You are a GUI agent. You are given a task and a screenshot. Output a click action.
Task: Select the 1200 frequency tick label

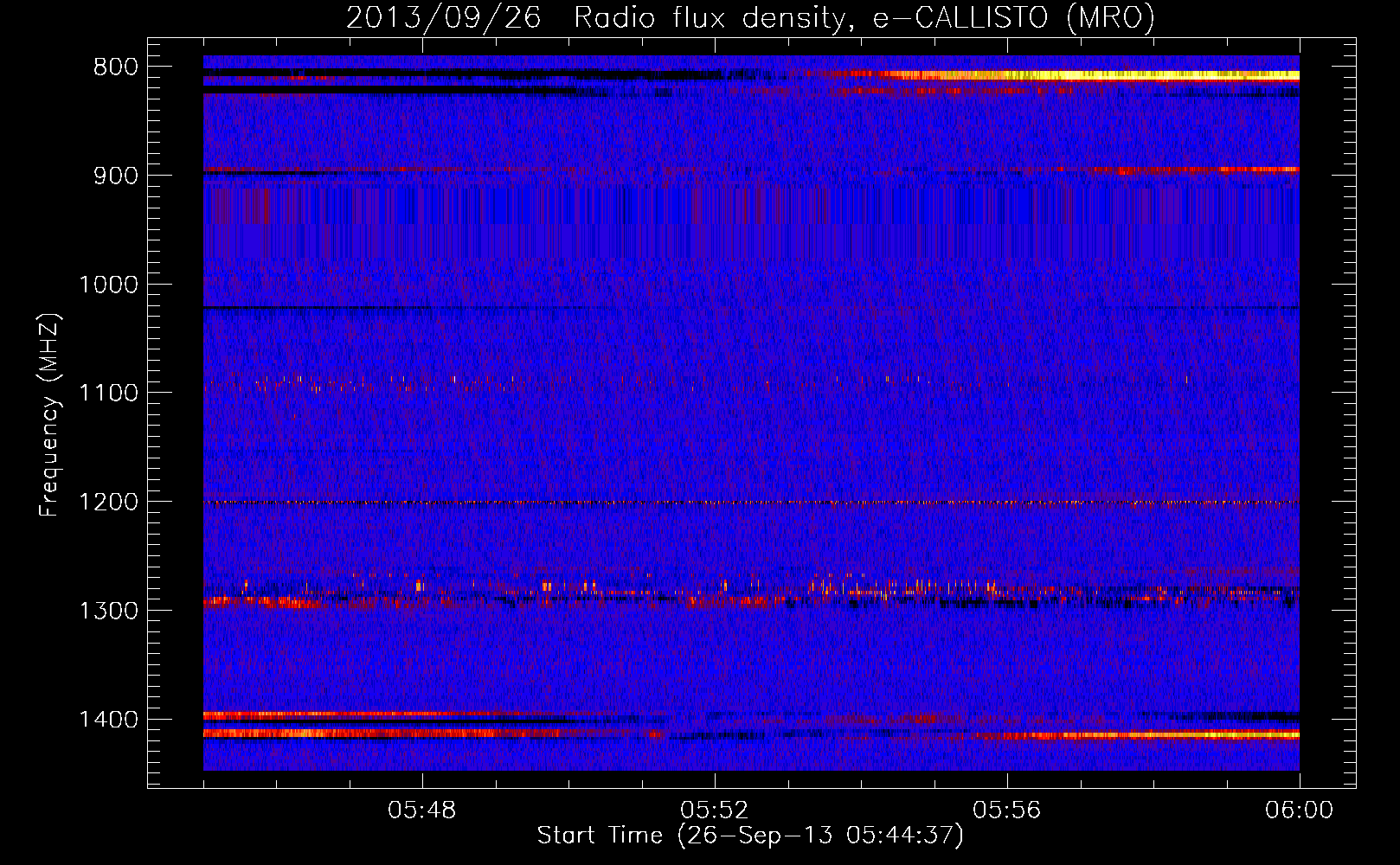point(108,503)
